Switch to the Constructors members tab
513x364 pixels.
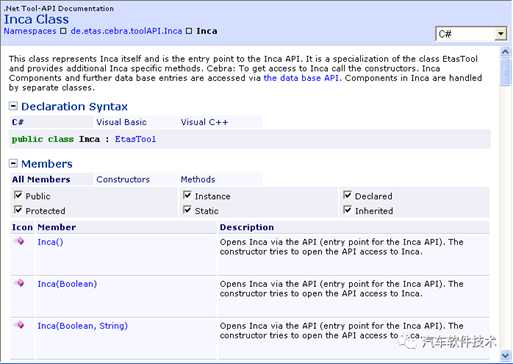coord(123,179)
